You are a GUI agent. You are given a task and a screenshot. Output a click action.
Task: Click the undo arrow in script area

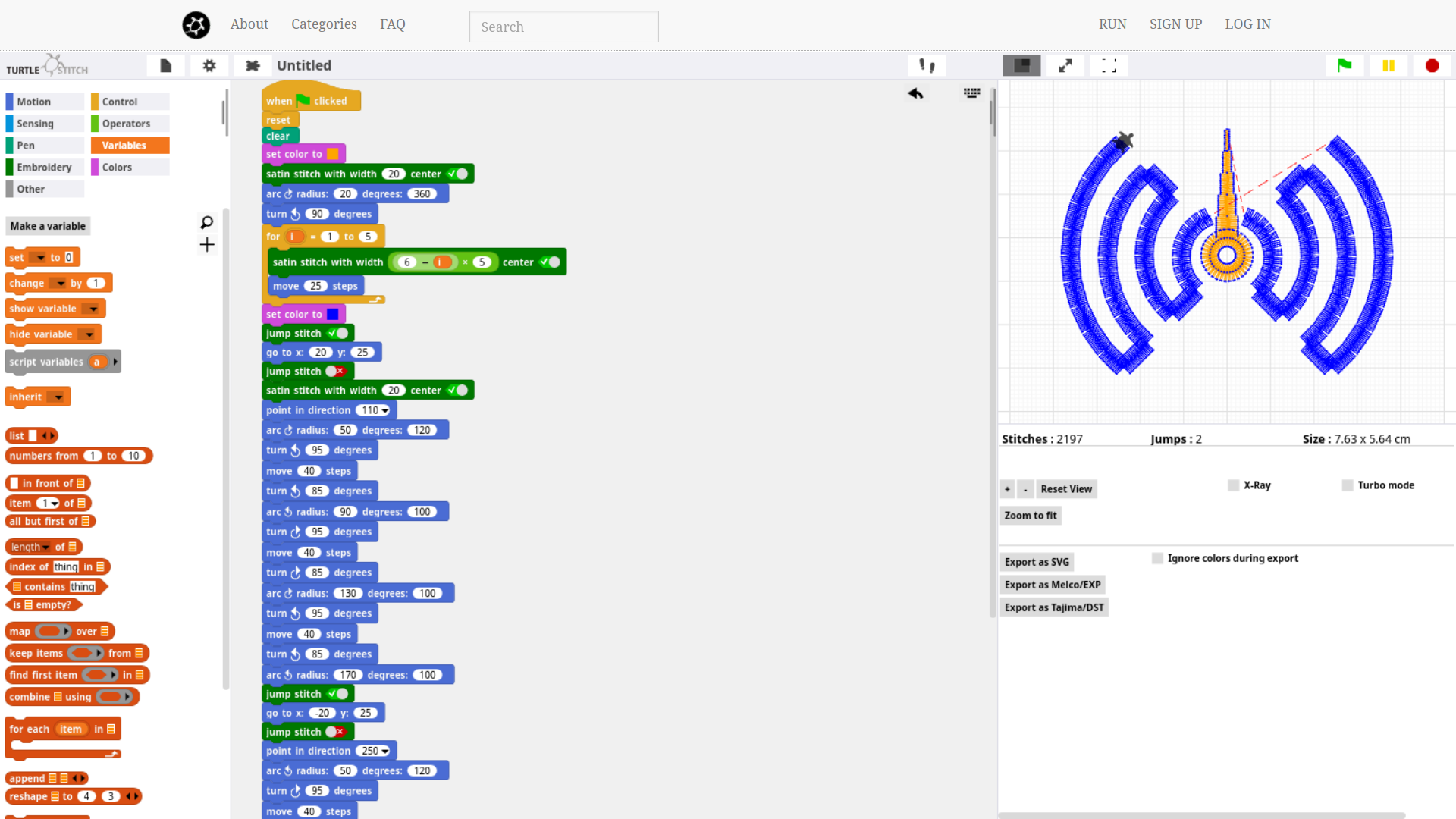(x=915, y=93)
